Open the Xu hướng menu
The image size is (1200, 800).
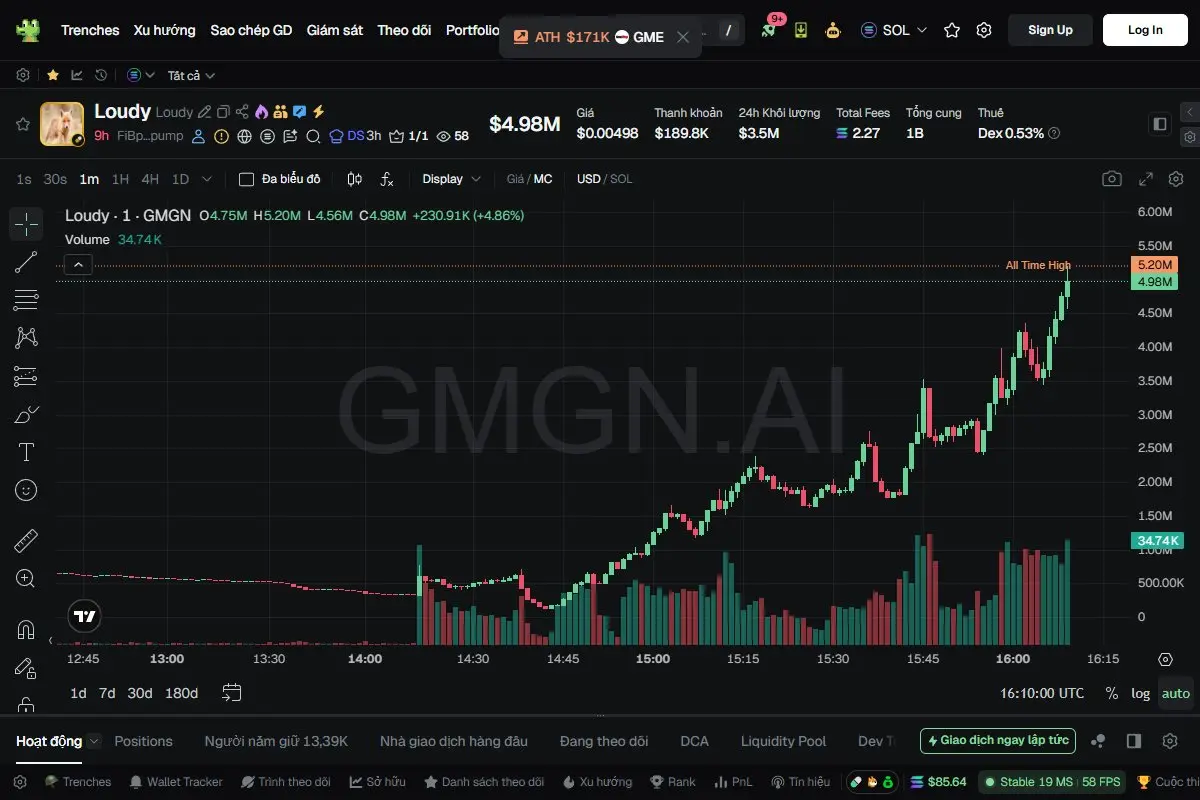coord(165,30)
